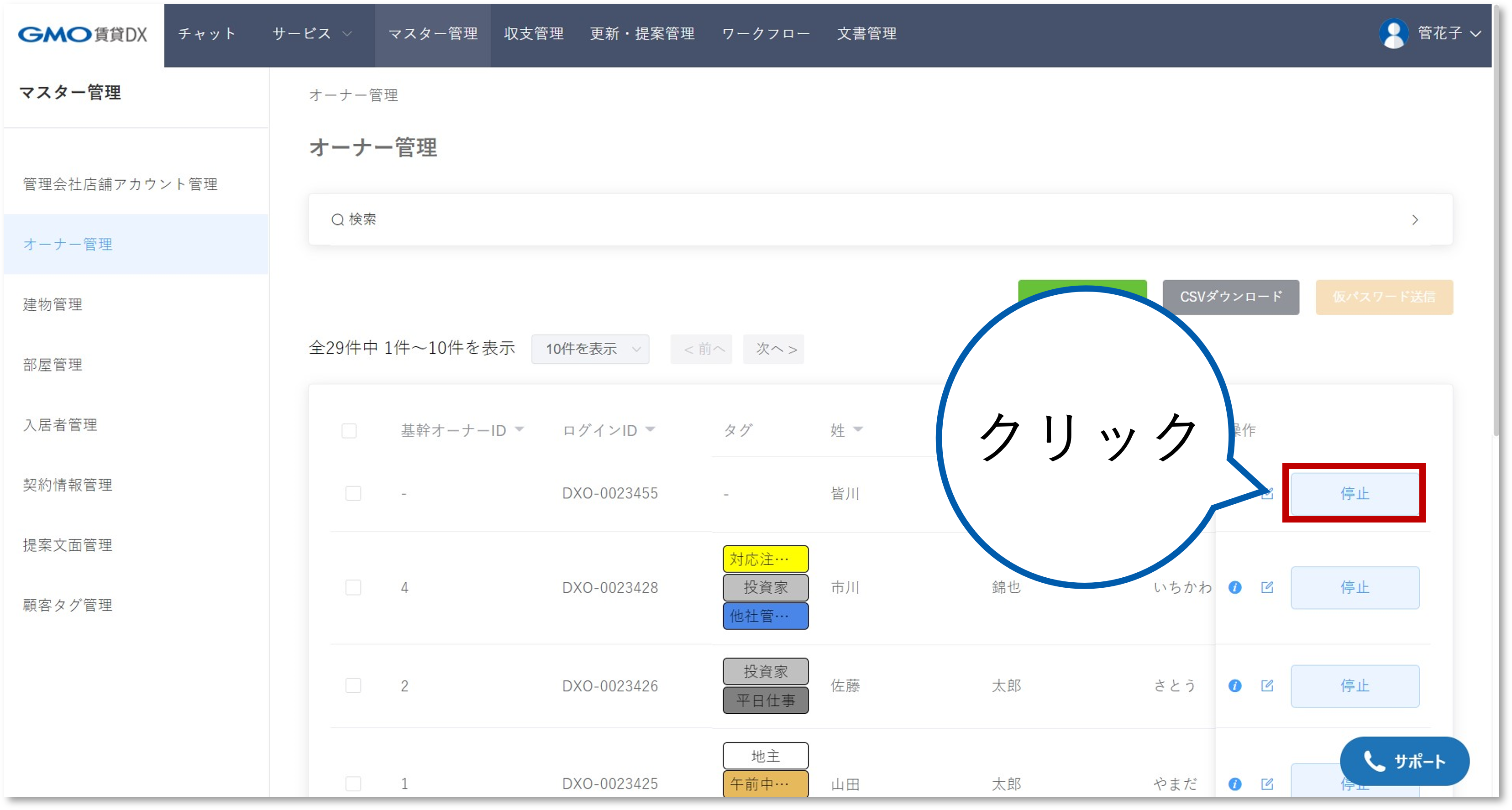Open the 10件を表示 page-size dropdown
Viewport: 1512px width, 810px height.
[x=590, y=349]
